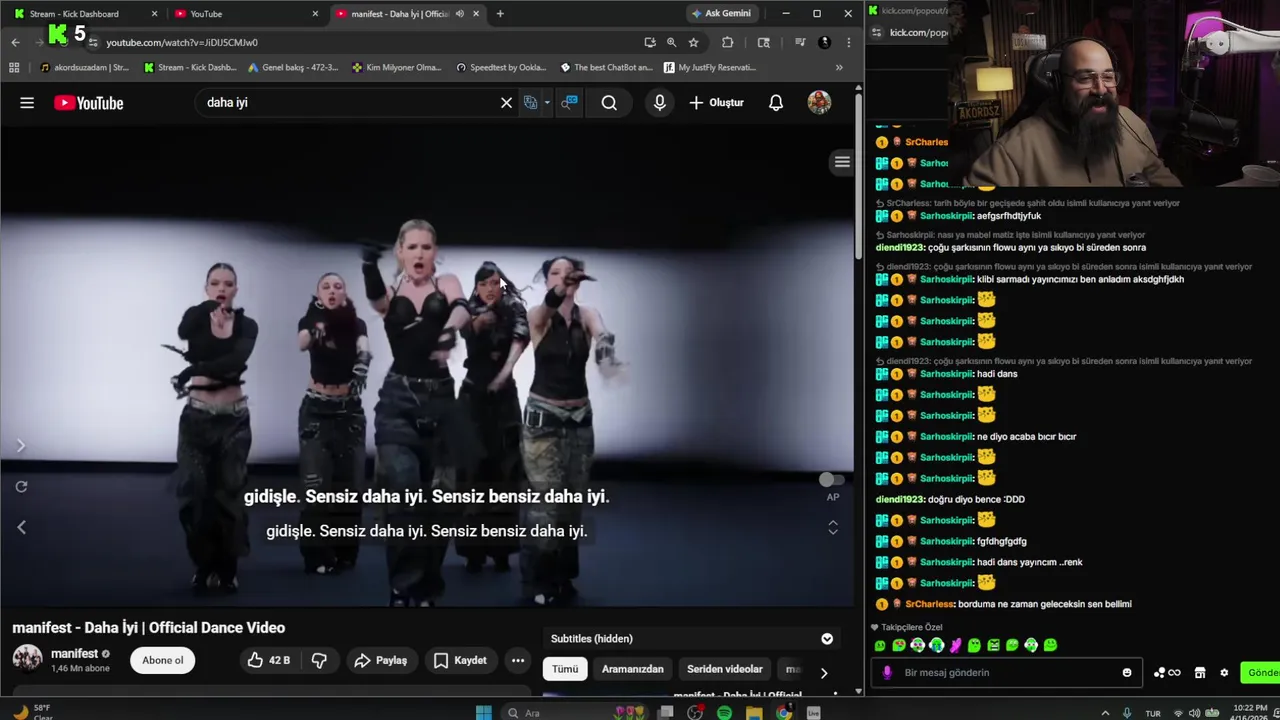Click the replay circular arrow on video
This screenshot has width=1280, height=720.
click(21, 487)
